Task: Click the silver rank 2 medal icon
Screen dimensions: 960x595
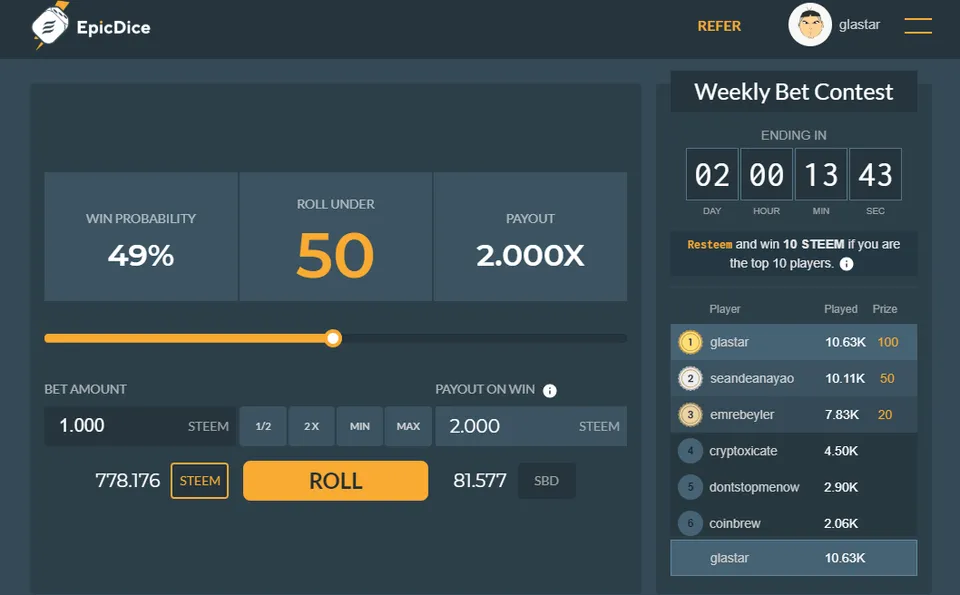Action: (690, 378)
